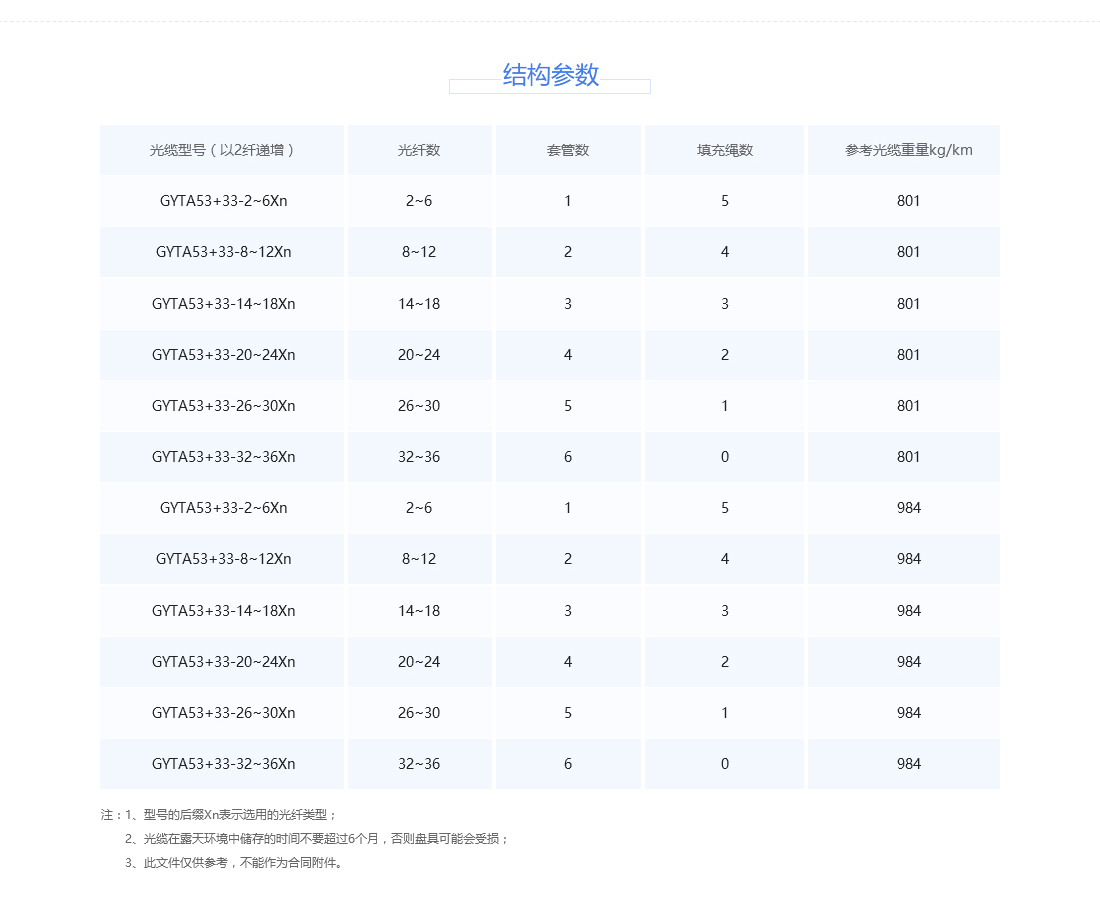Select the 光缆型号（以2纤递增） column header
Viewport: 1100px width, 920px height.
(x=222, y=150)
